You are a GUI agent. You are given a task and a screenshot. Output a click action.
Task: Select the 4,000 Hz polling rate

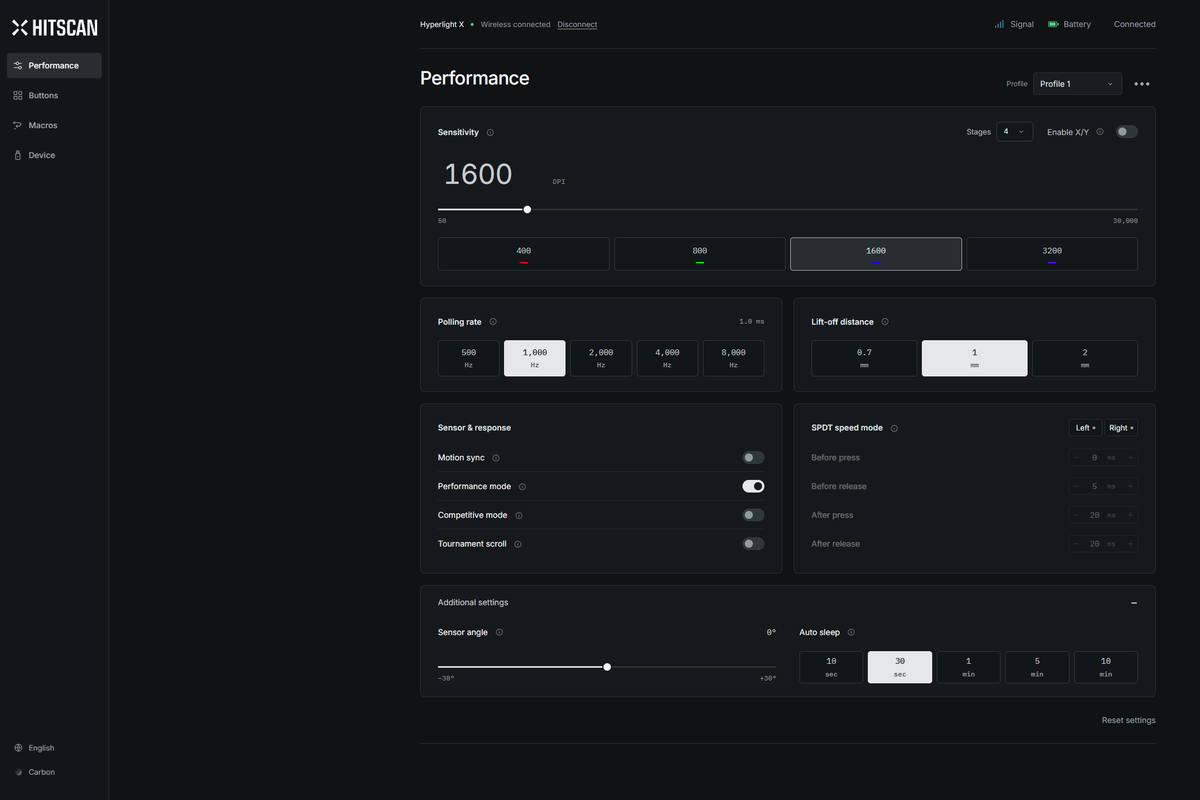click(x=667, y=358)
